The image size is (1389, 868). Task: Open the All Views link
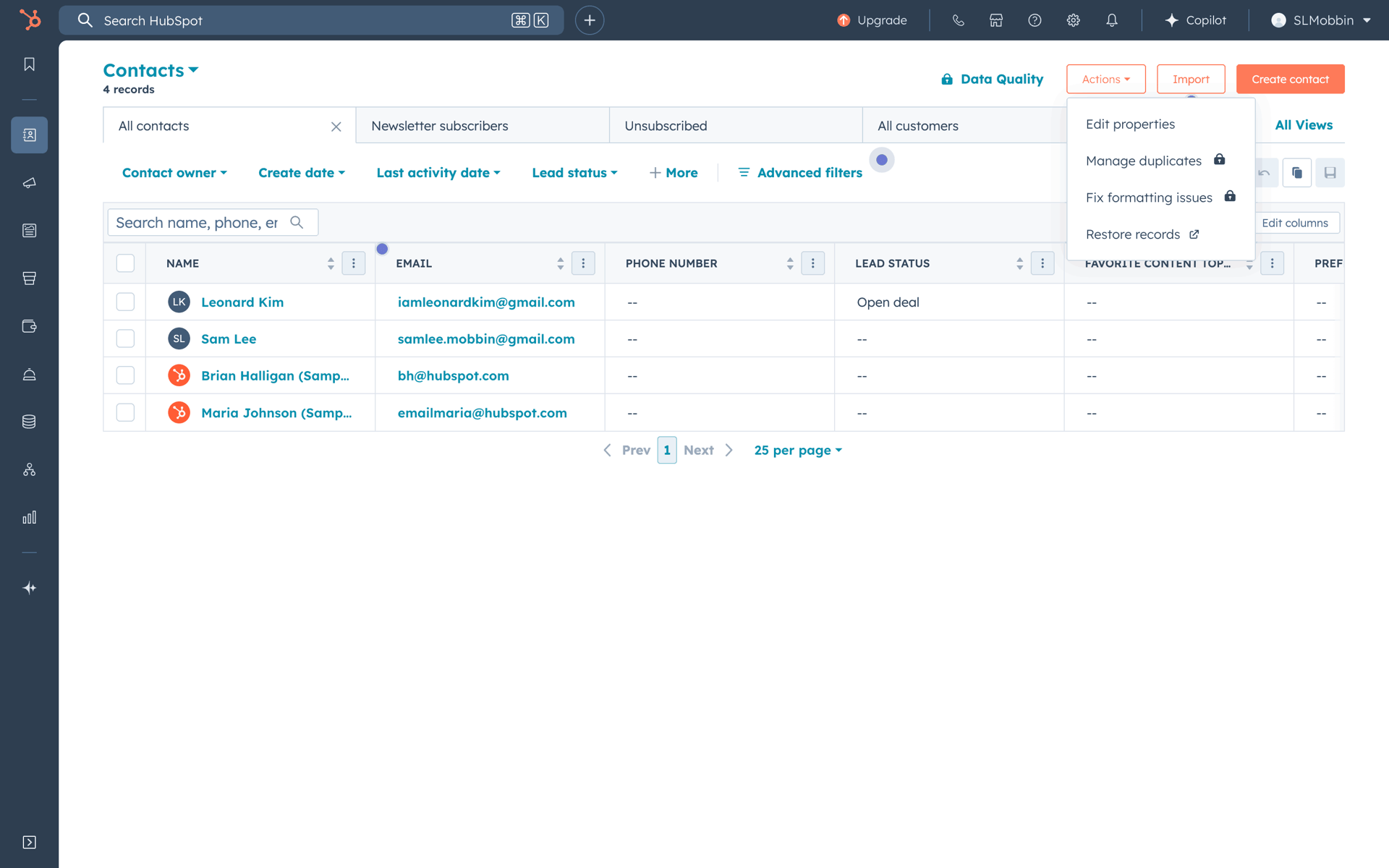click(1304, 125)
